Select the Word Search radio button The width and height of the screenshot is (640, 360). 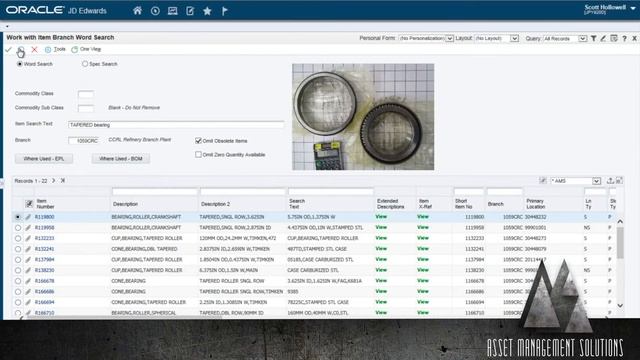click(x=19, y=64)
